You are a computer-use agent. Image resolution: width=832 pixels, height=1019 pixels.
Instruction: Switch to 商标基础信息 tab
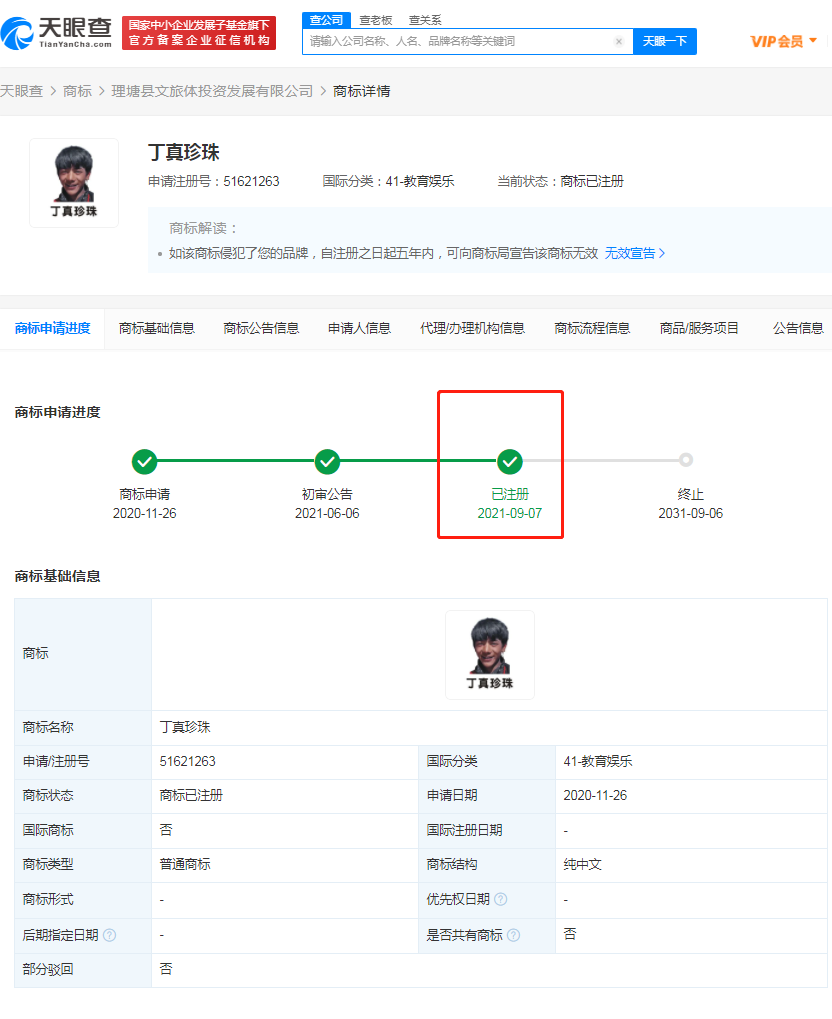[157, 328]
